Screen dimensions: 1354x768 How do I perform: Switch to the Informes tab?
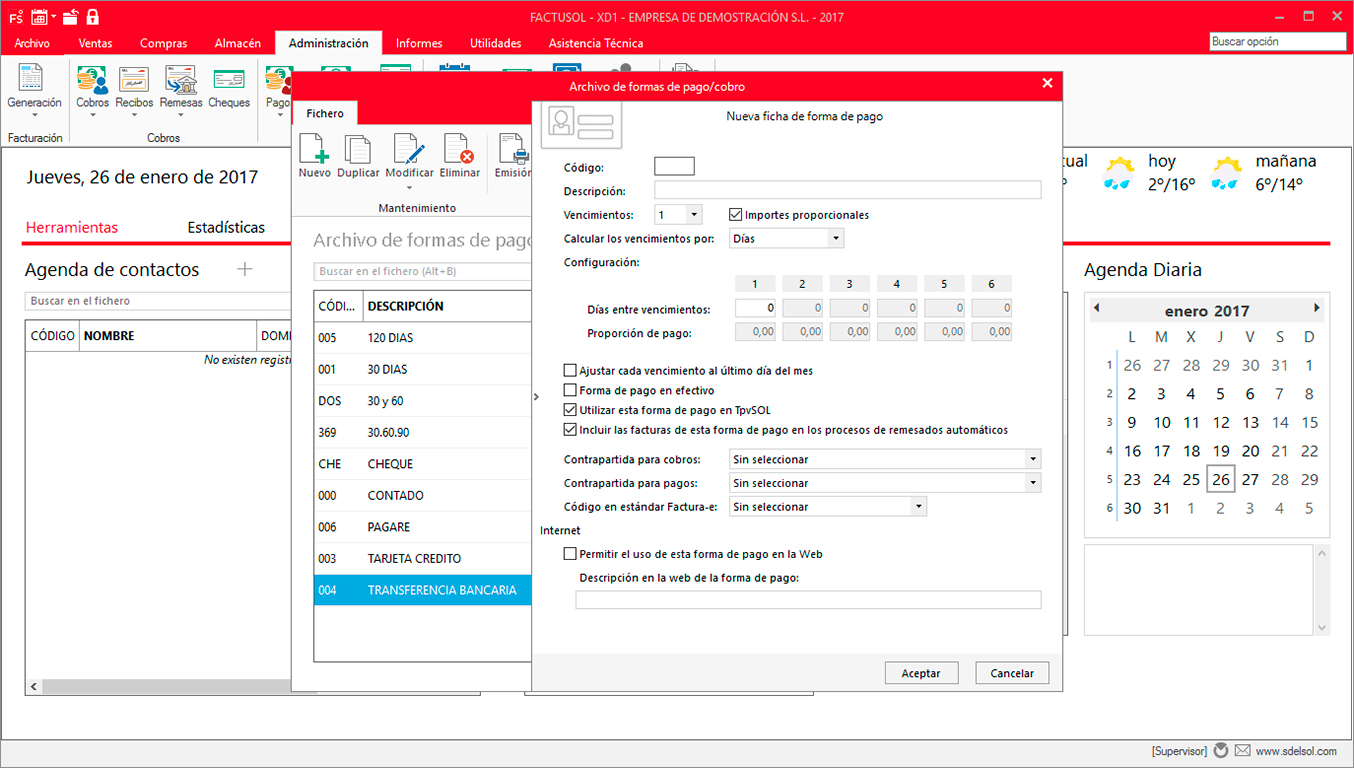click(419, 43)
